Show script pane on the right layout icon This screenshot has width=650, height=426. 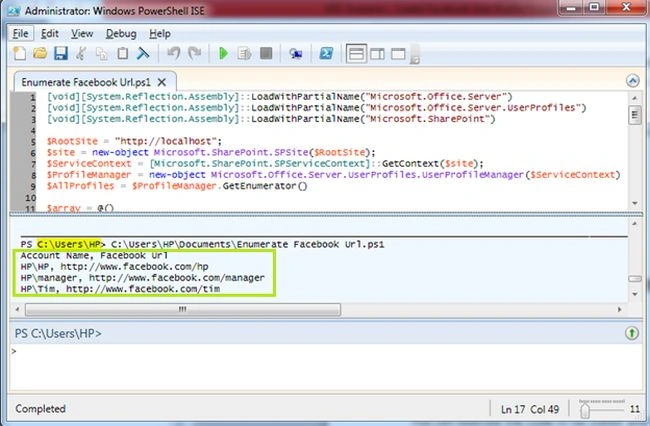click(377, 54)
